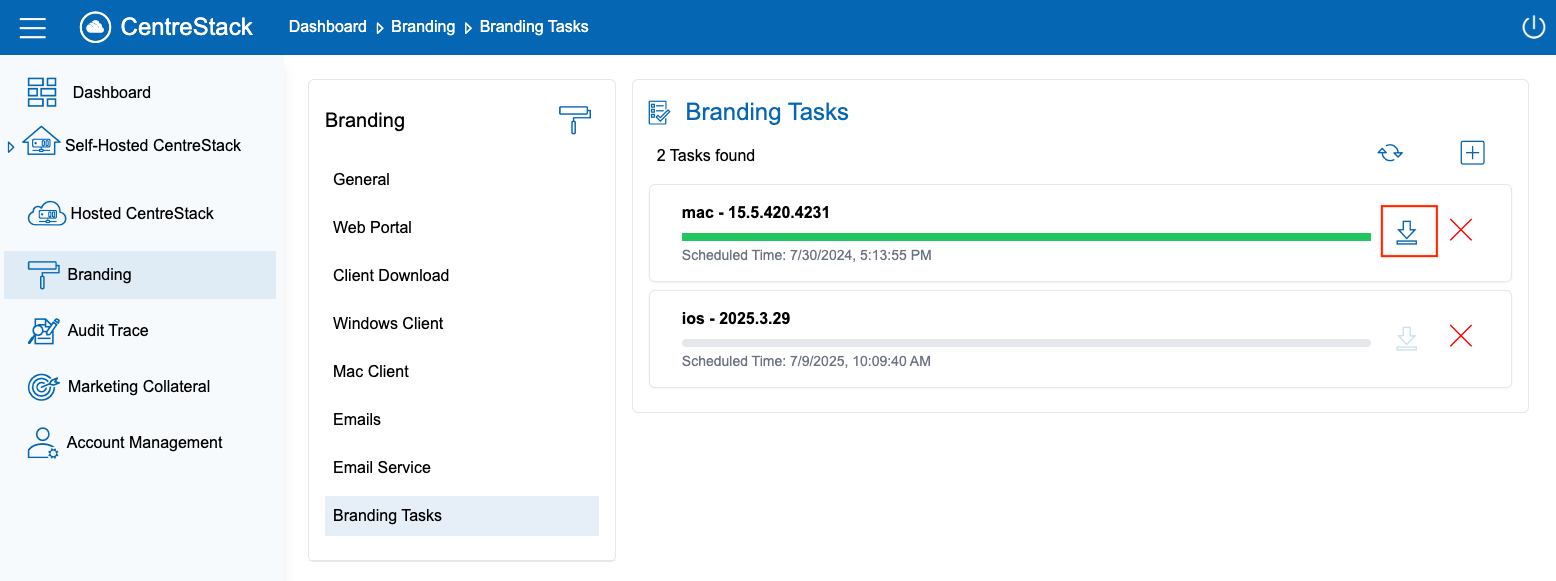This screenshot has height=581, width=1556.
Task: Select the Branding Tasks section
Action: (x=462, y=516)
